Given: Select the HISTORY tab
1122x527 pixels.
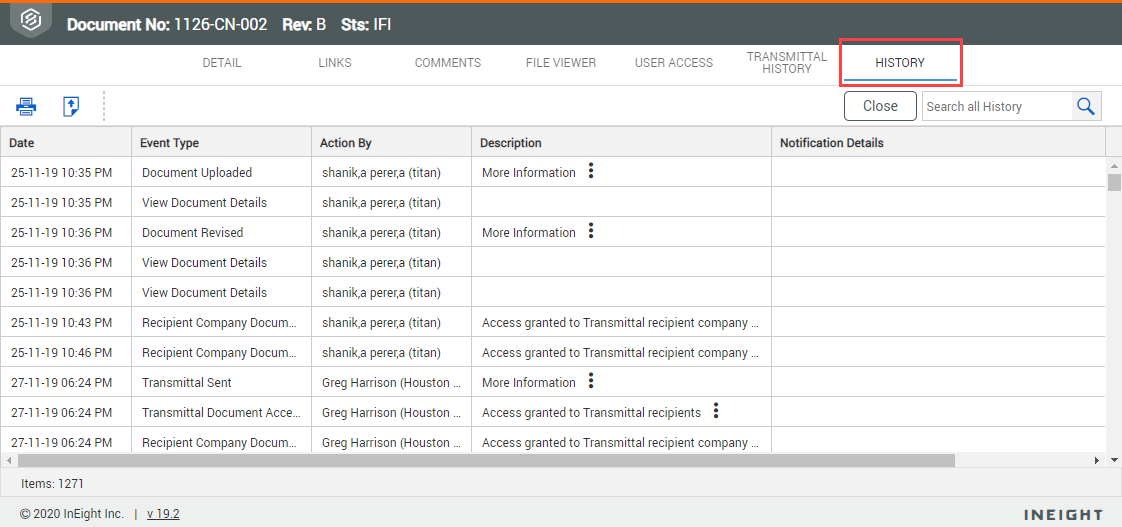Looking at the screenshot, I should [900, 63].
